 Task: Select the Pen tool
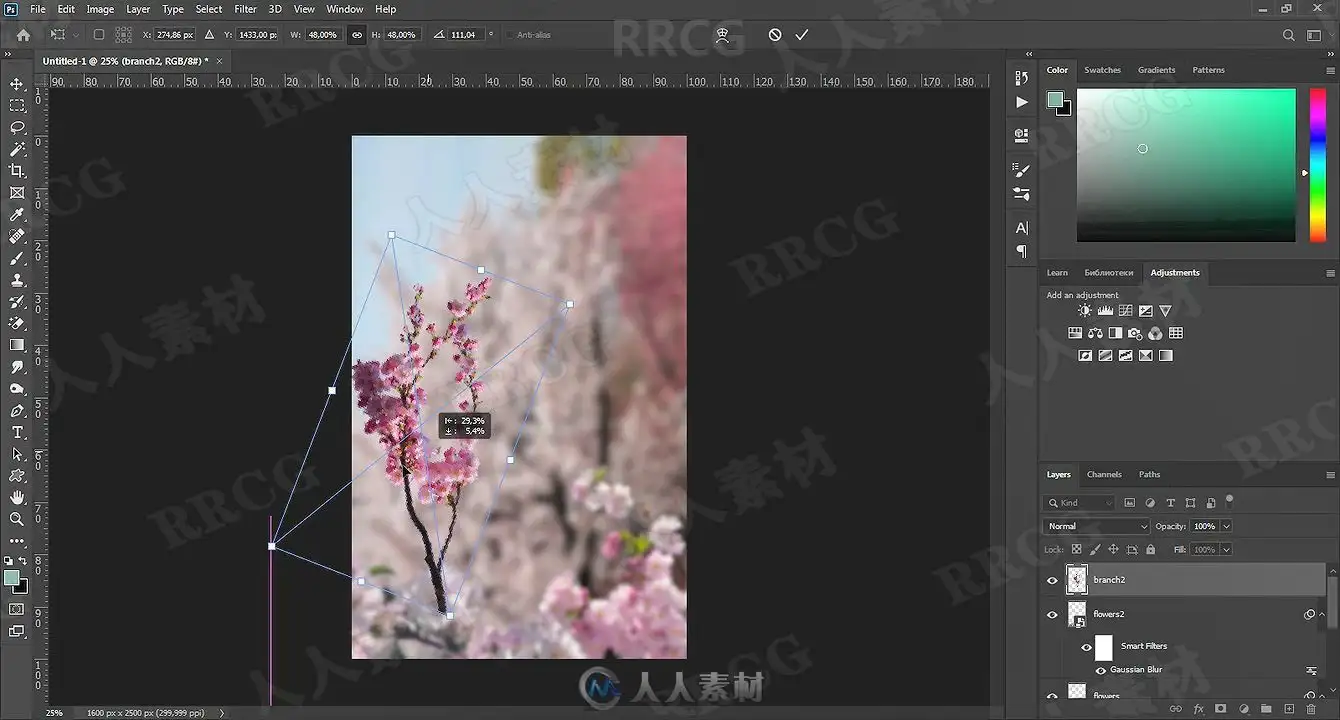point(17,411)
